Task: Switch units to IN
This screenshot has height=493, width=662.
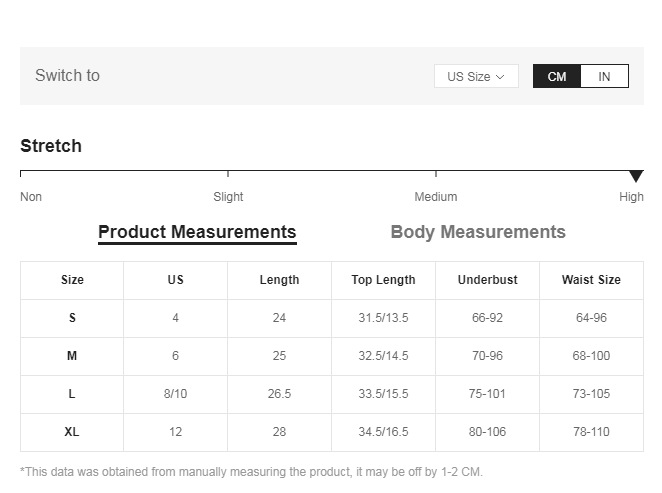Action: (604, 76)
